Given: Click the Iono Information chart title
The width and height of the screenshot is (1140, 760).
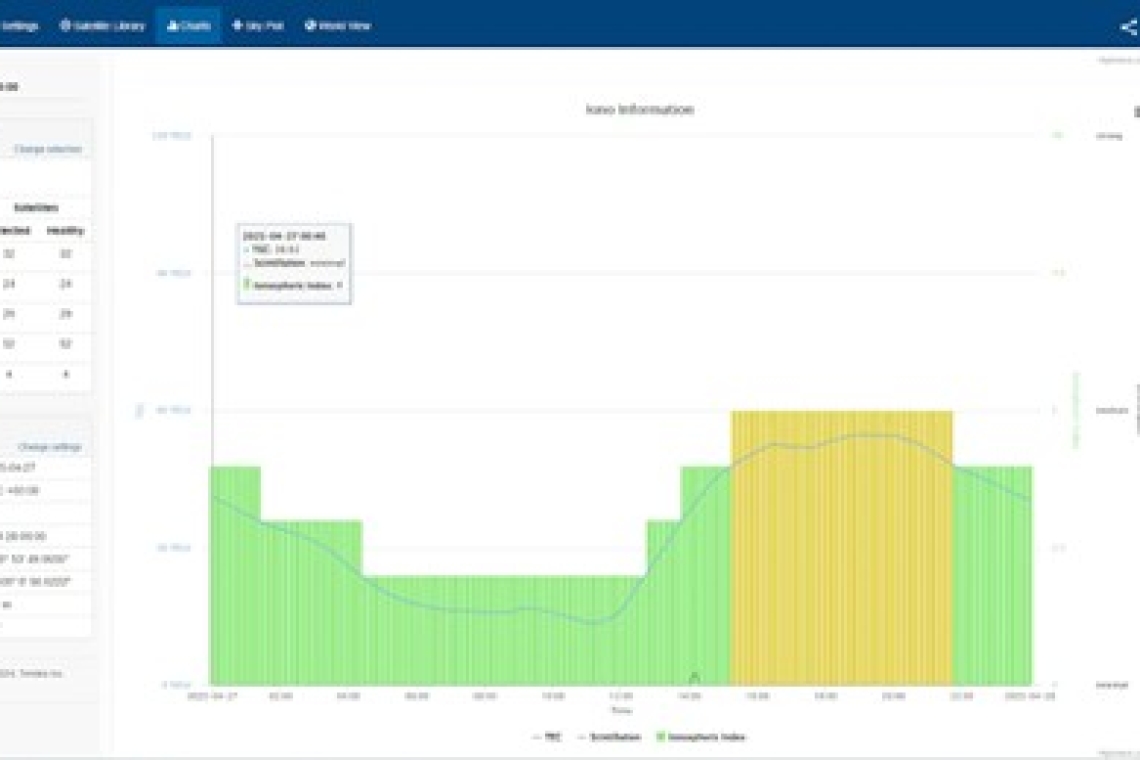Looking at the screenshot, I should 639,110.
